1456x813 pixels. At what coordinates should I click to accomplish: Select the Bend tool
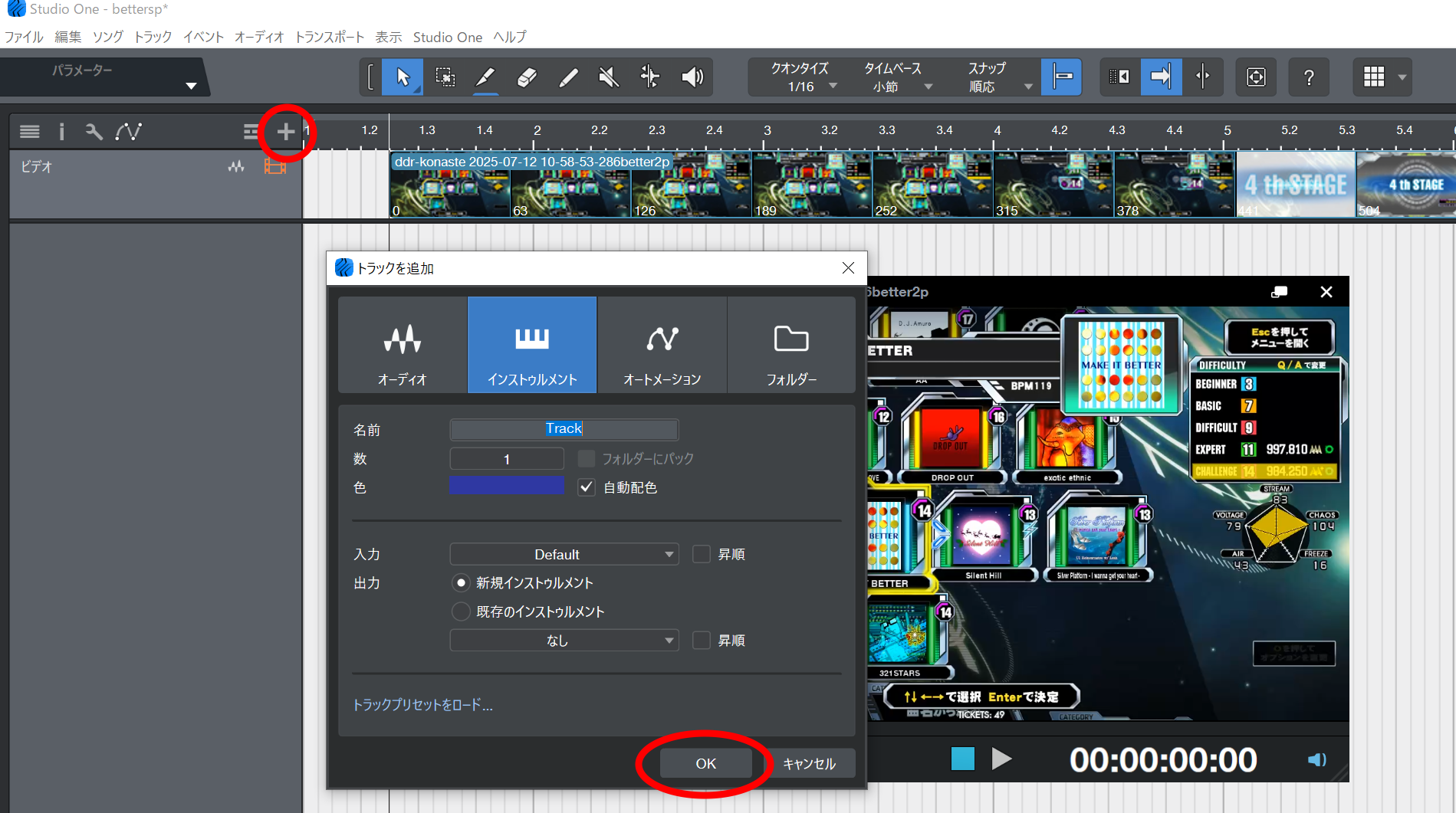650,77
